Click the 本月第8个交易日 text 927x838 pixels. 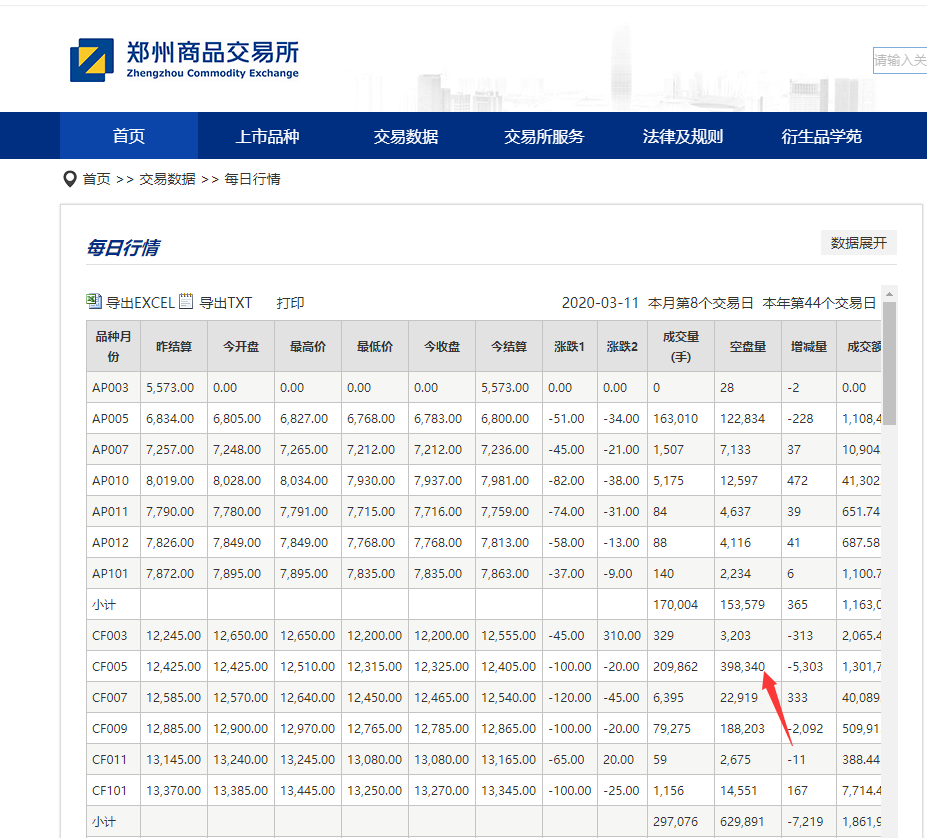[x=701, y=303]
